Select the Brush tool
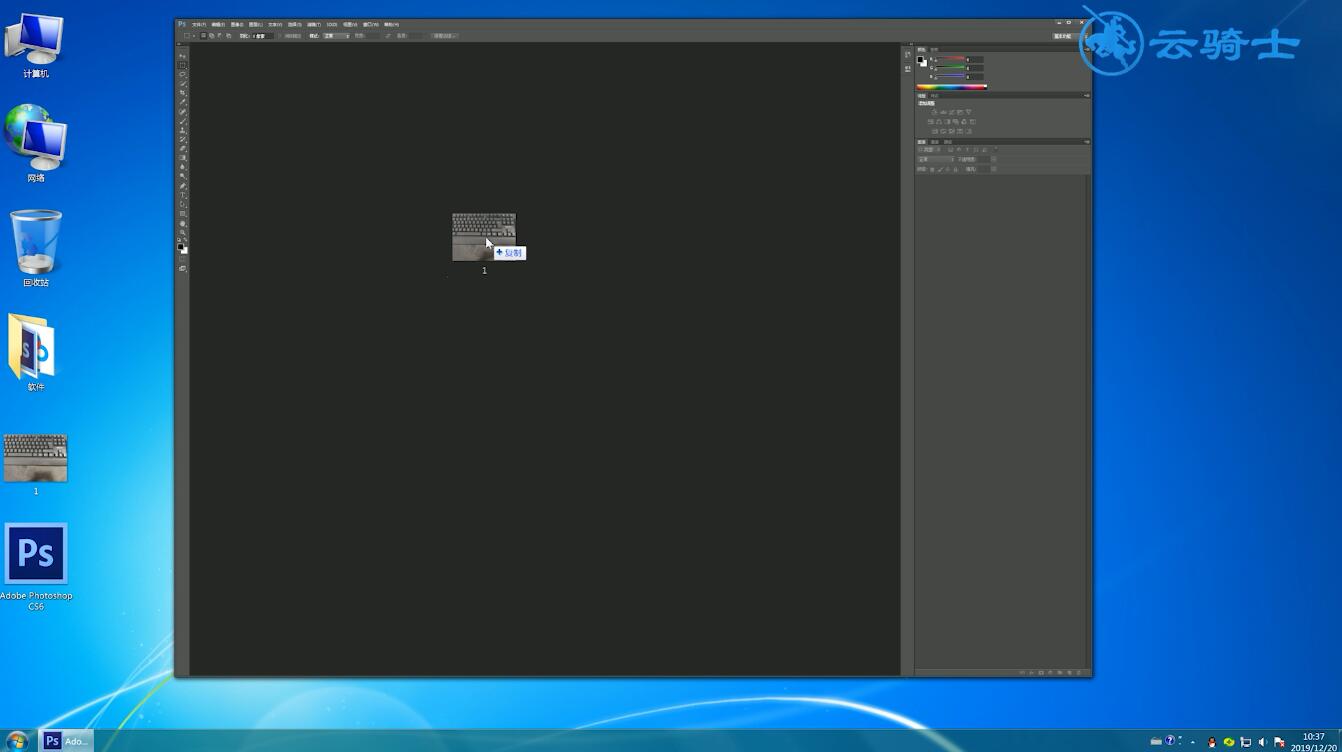 (x=183, y=120)
